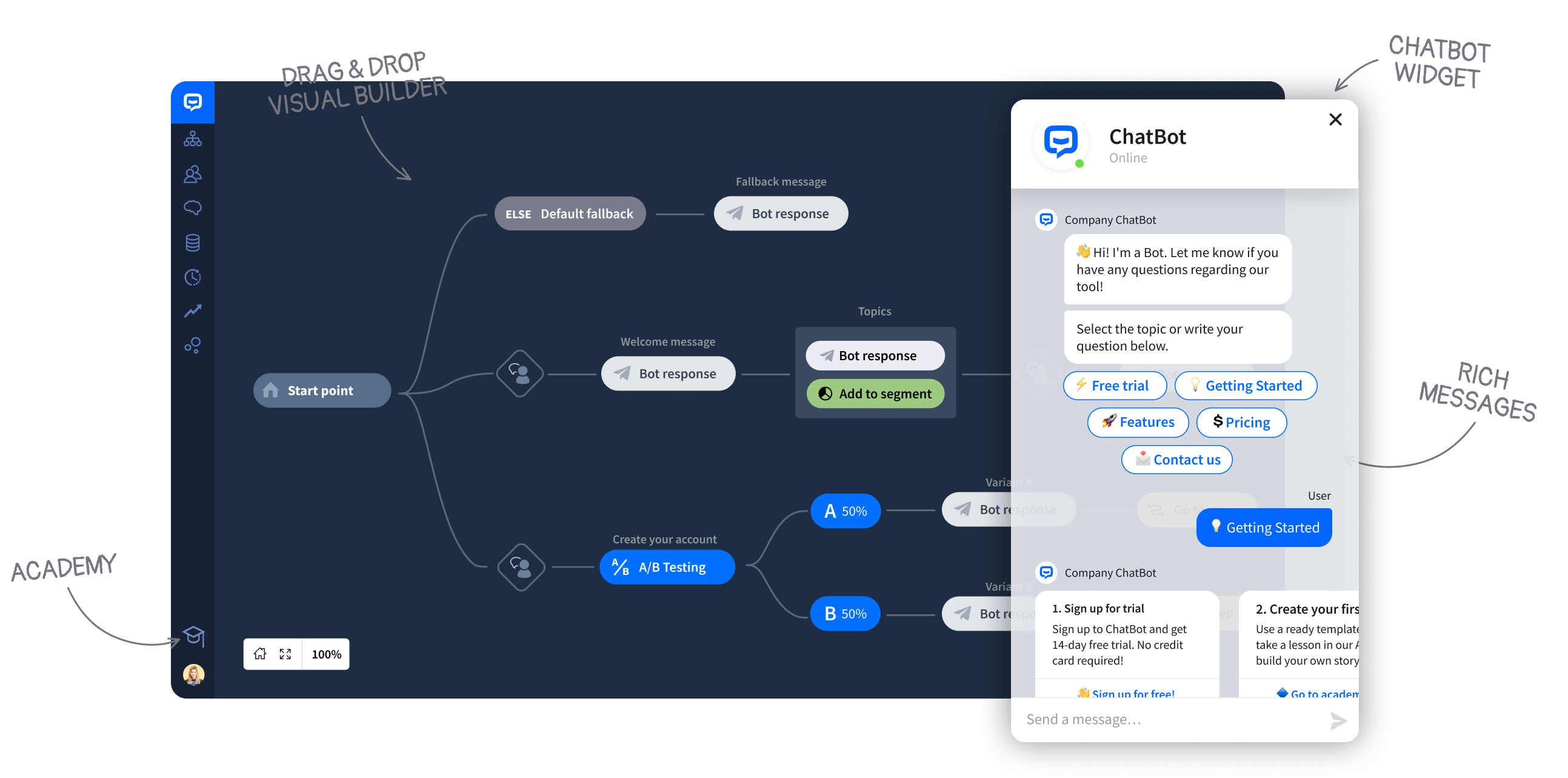Choose the Contact us quick reply
This screenshot has width=1568, height=778.
[x=1176, y=460]
